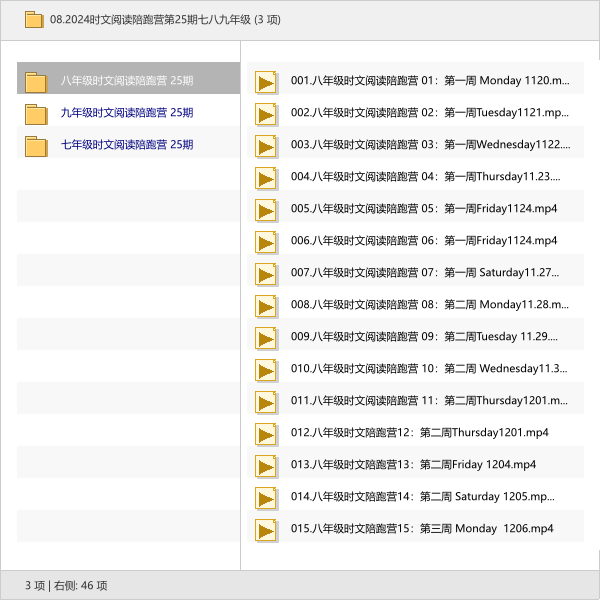Click the folder icon in the title header
The height and width of the screenshot is (600, 600).
click(x=34, y=19)
